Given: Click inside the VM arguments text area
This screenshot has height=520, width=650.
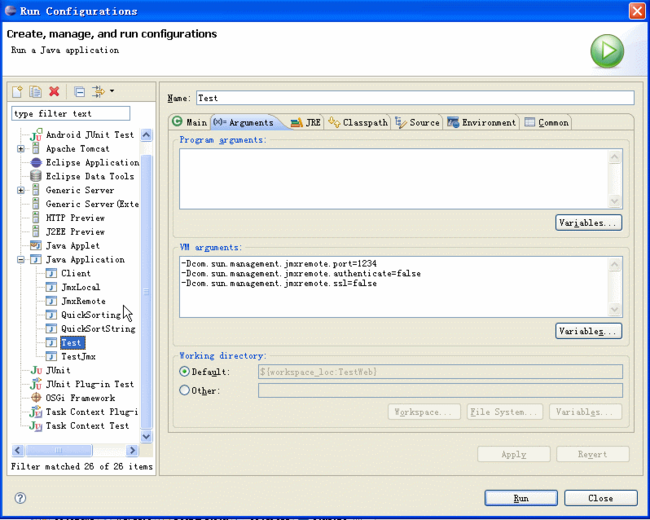Looking at the screenshot, I should [x=394, y=287].
